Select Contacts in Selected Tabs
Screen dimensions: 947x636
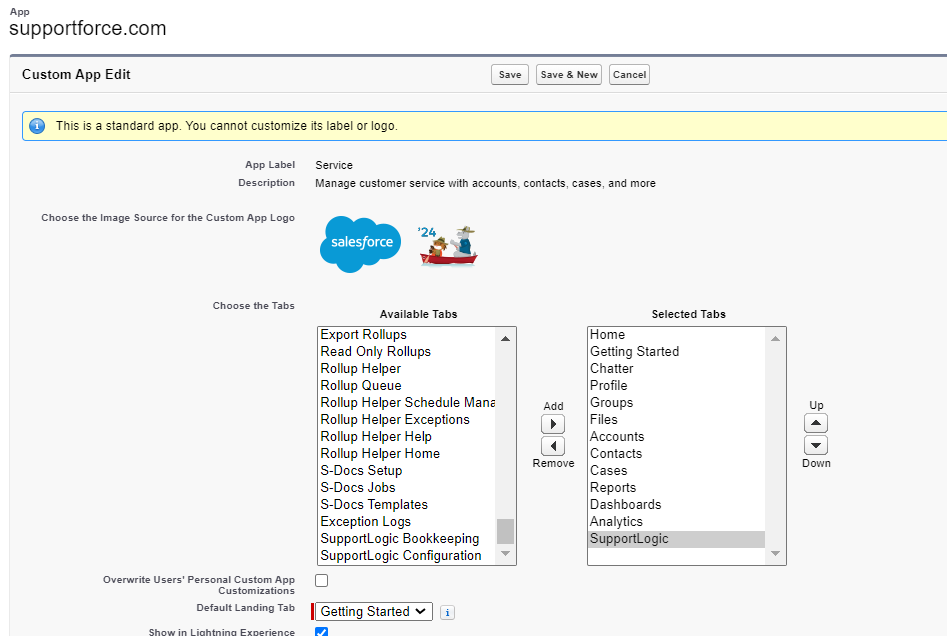tap(676, 453)
